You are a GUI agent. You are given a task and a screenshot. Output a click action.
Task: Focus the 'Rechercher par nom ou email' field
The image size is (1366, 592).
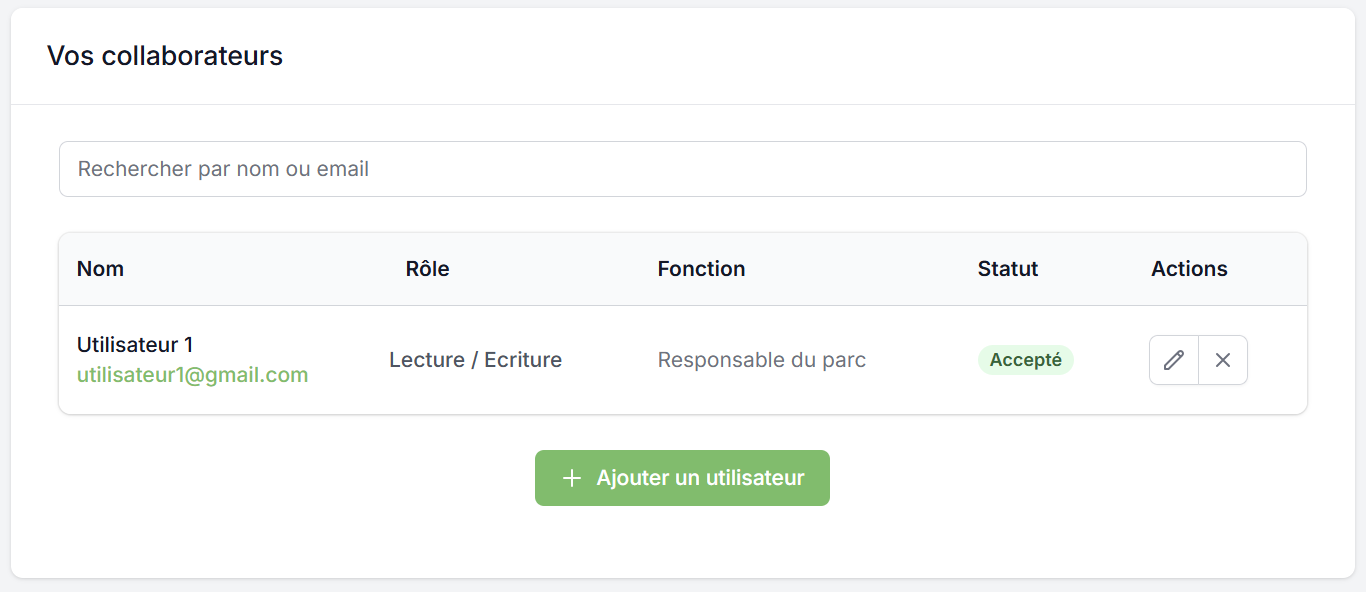click(682, 169)
